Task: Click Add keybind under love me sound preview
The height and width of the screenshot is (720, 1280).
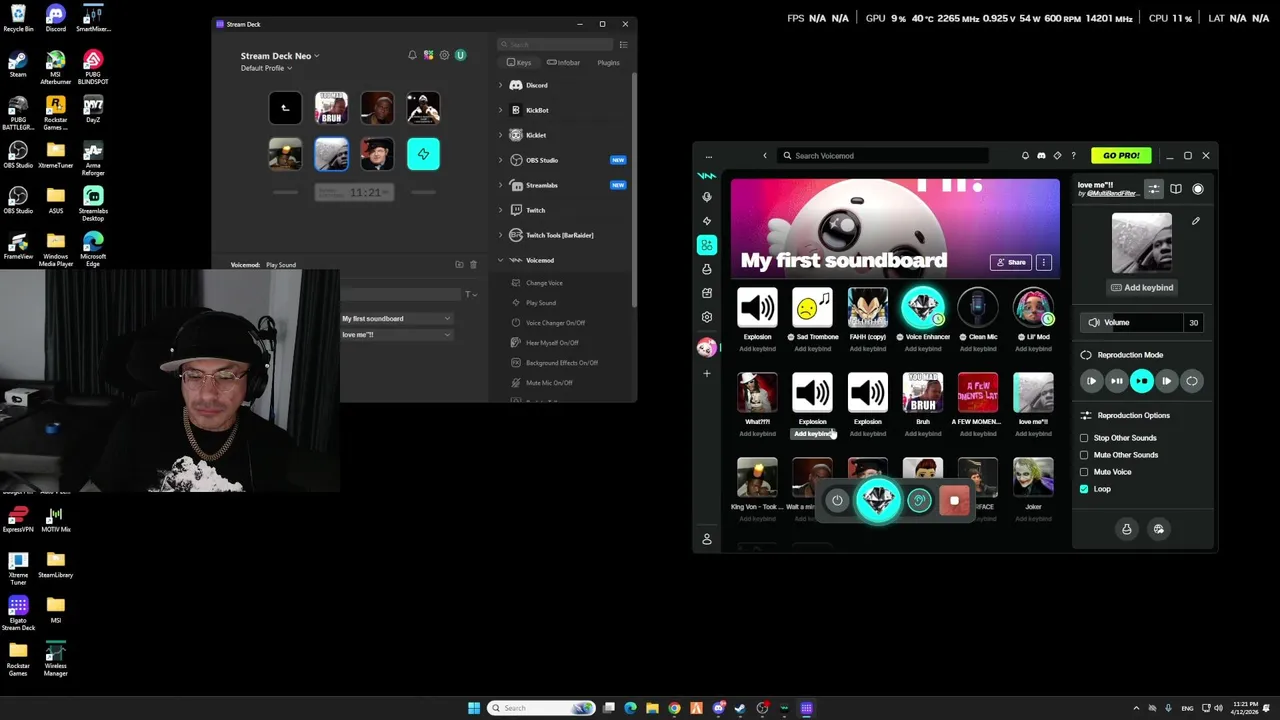Action: [x=1141, y=288]
